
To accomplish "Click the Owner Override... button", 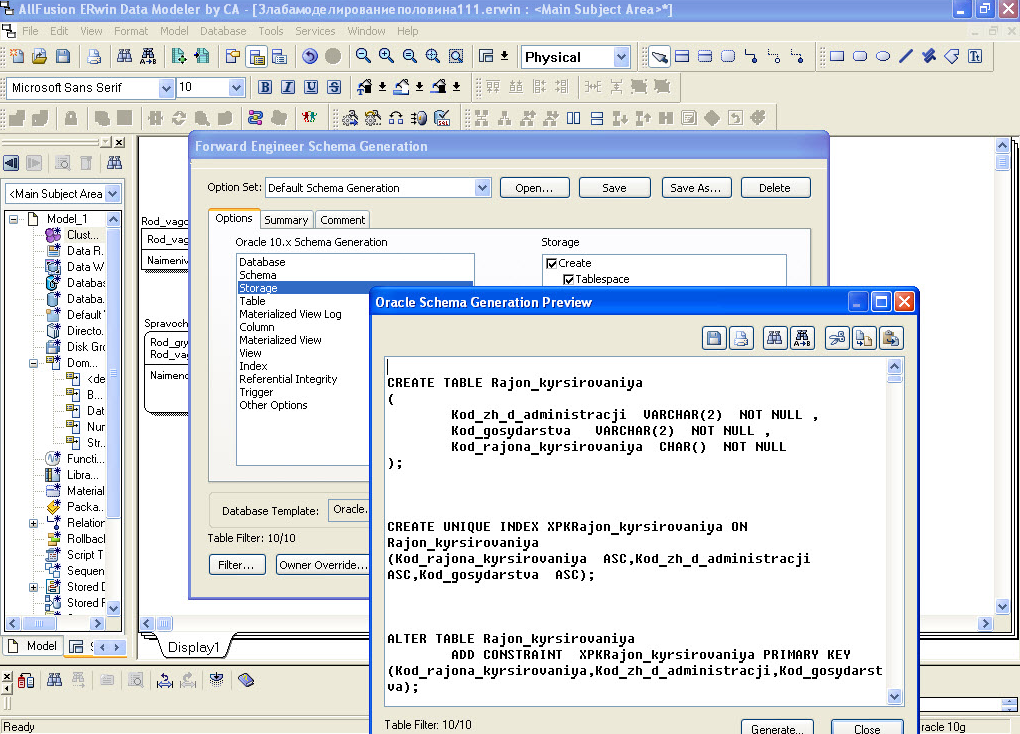I will point(323,565).
